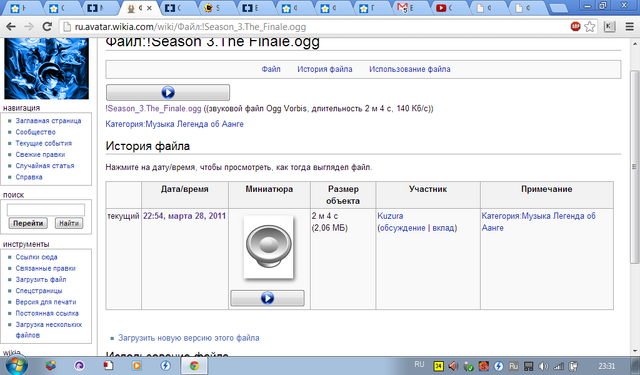Open the Chrome taskbar button
This screenshot has height=375, width=640.
[194, 366]
